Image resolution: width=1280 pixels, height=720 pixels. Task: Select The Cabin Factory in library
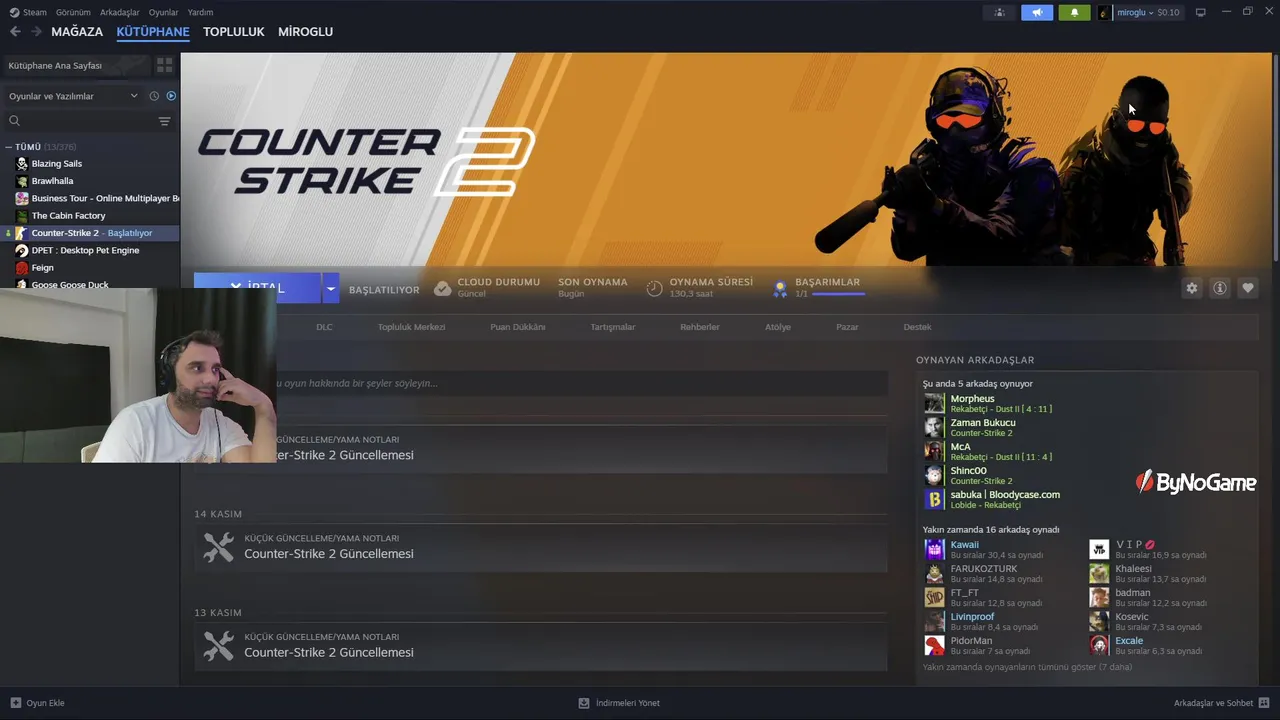68,216
